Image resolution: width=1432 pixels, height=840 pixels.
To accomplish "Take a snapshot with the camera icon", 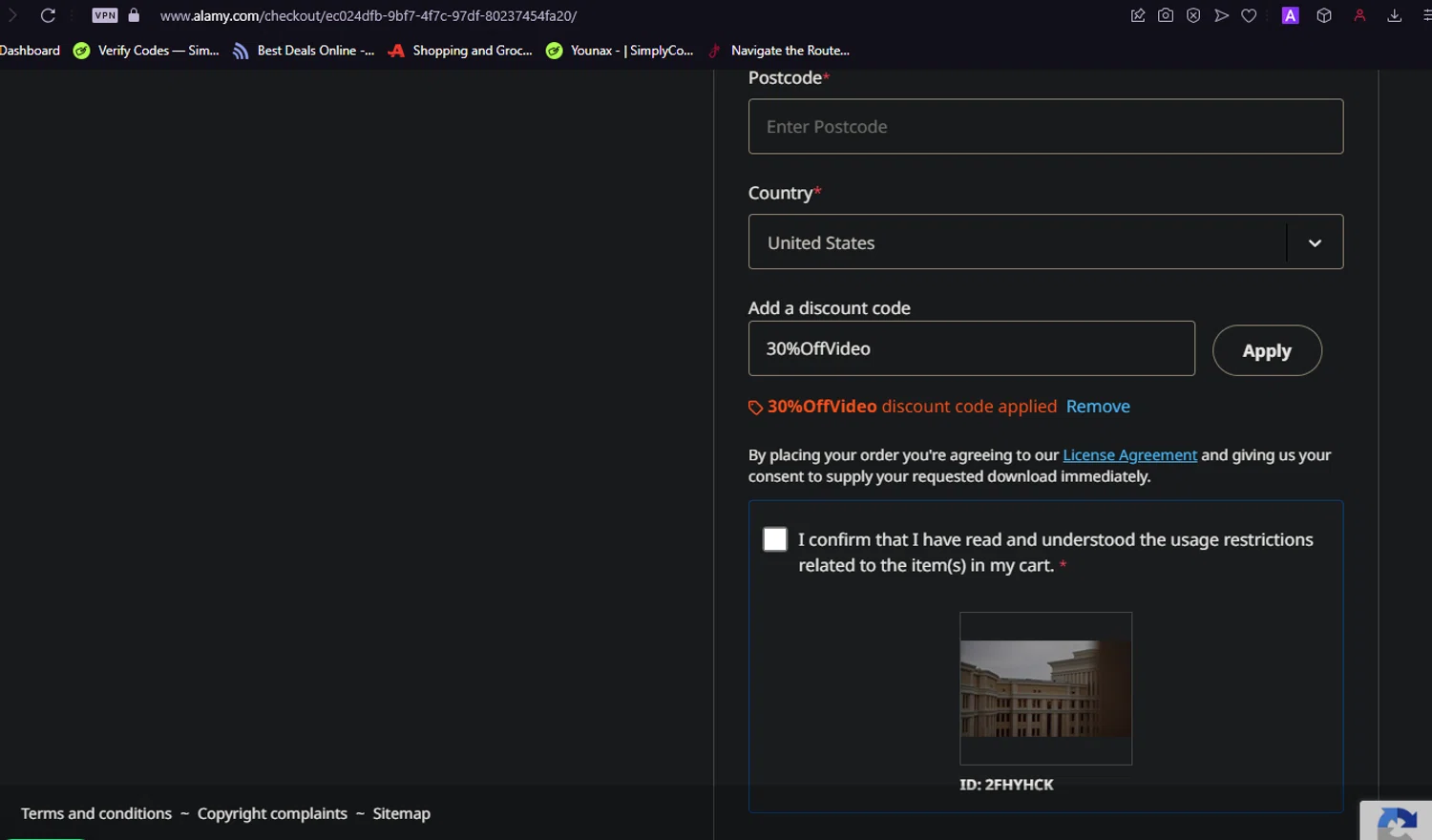I will pos(1166,15).
